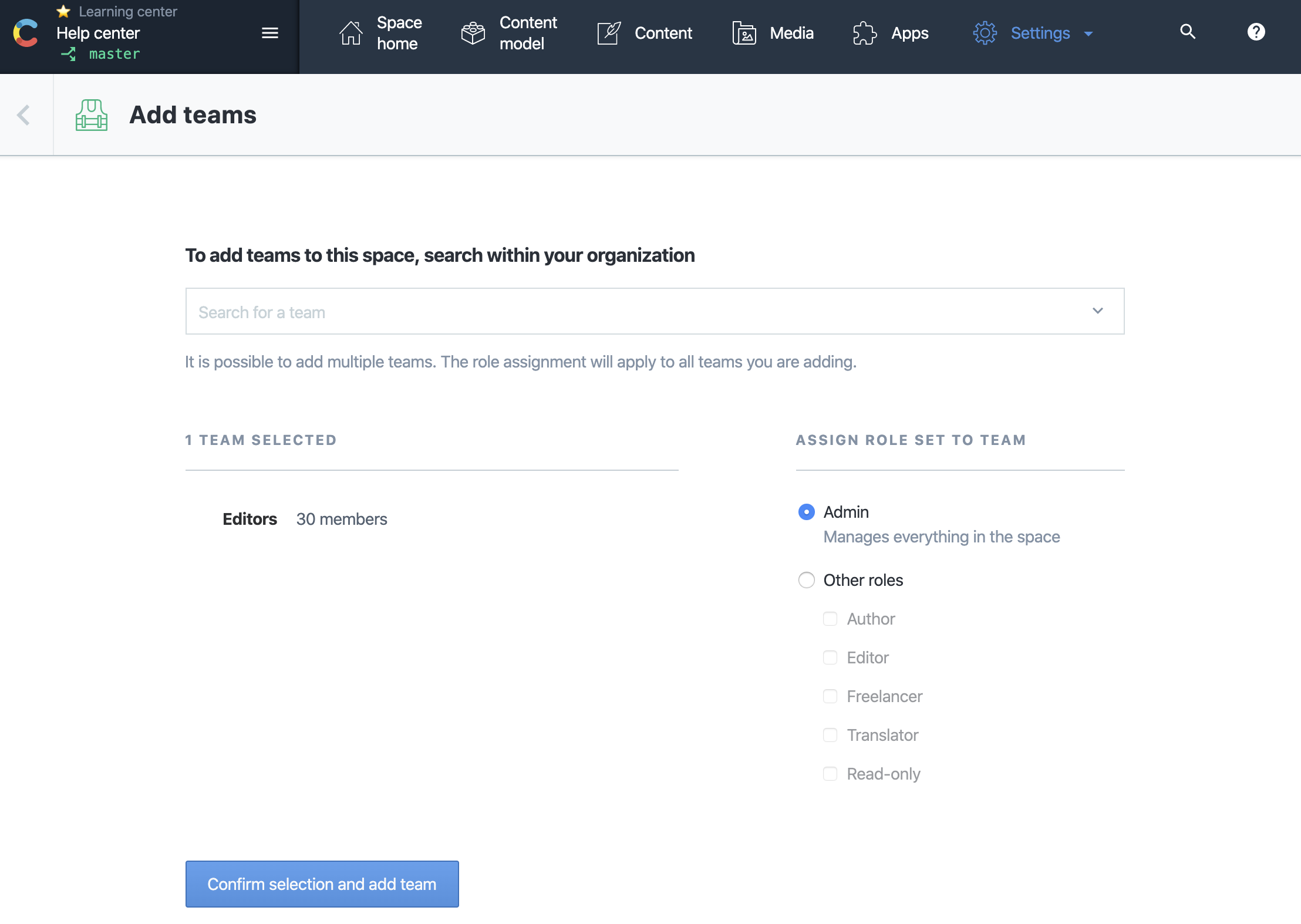This screenshot has width=1301, height=924.
Task: Click the Content model box icon
Action: [473, 33]
